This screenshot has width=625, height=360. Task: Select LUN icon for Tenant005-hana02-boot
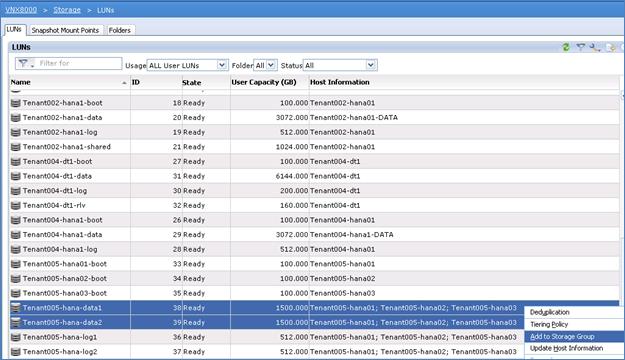pyautogui.click(x=16, y=279)
